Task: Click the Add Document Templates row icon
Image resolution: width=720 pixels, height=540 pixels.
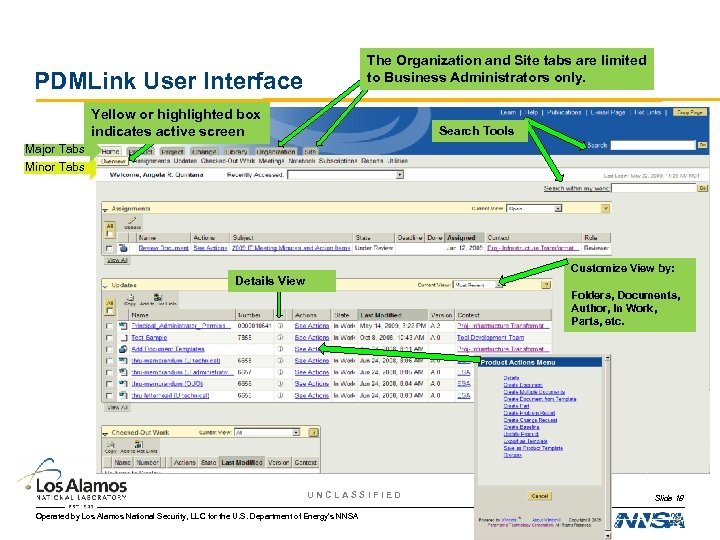Action: point(123,349)
